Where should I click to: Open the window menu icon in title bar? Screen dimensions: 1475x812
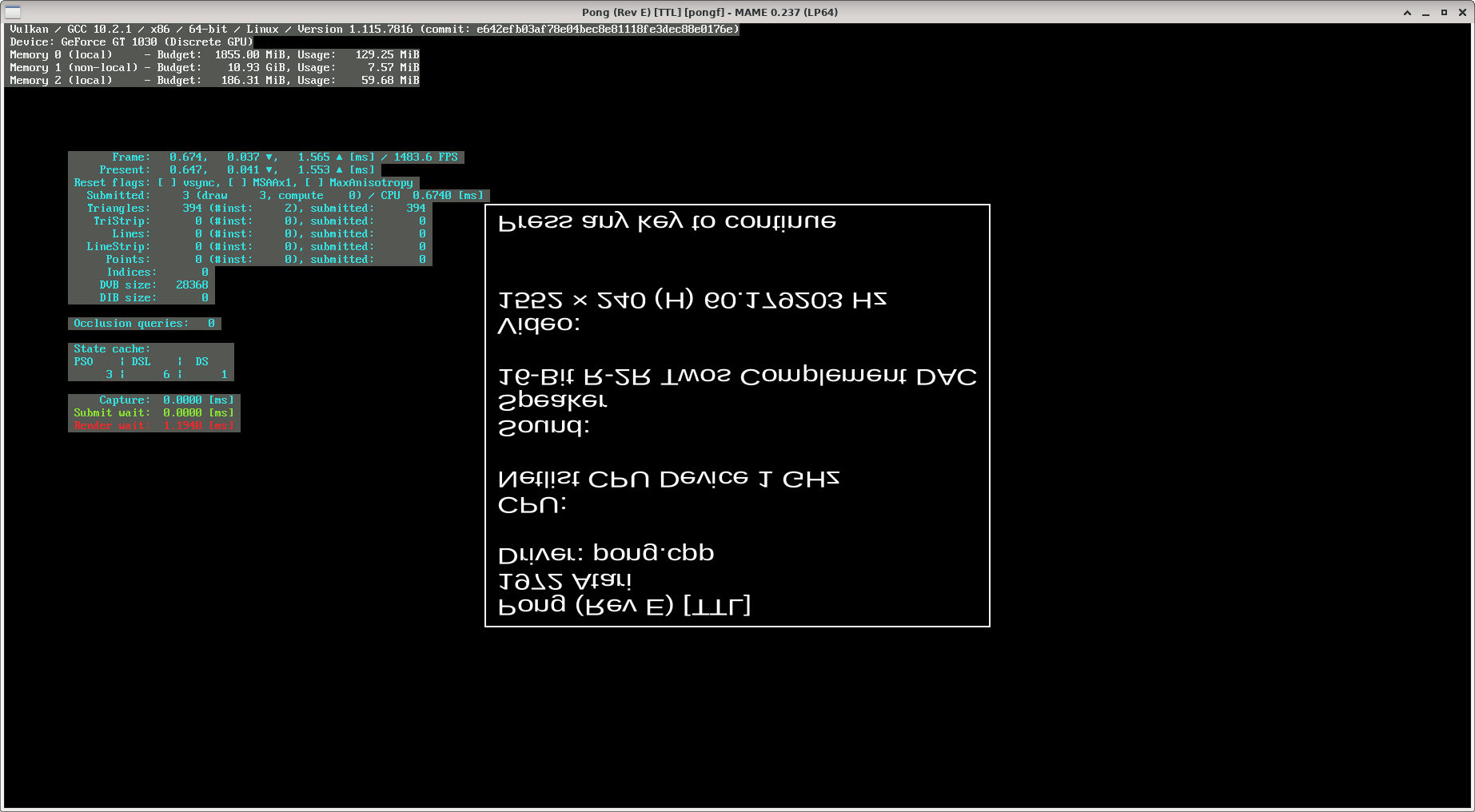click(x=12, y=12)
